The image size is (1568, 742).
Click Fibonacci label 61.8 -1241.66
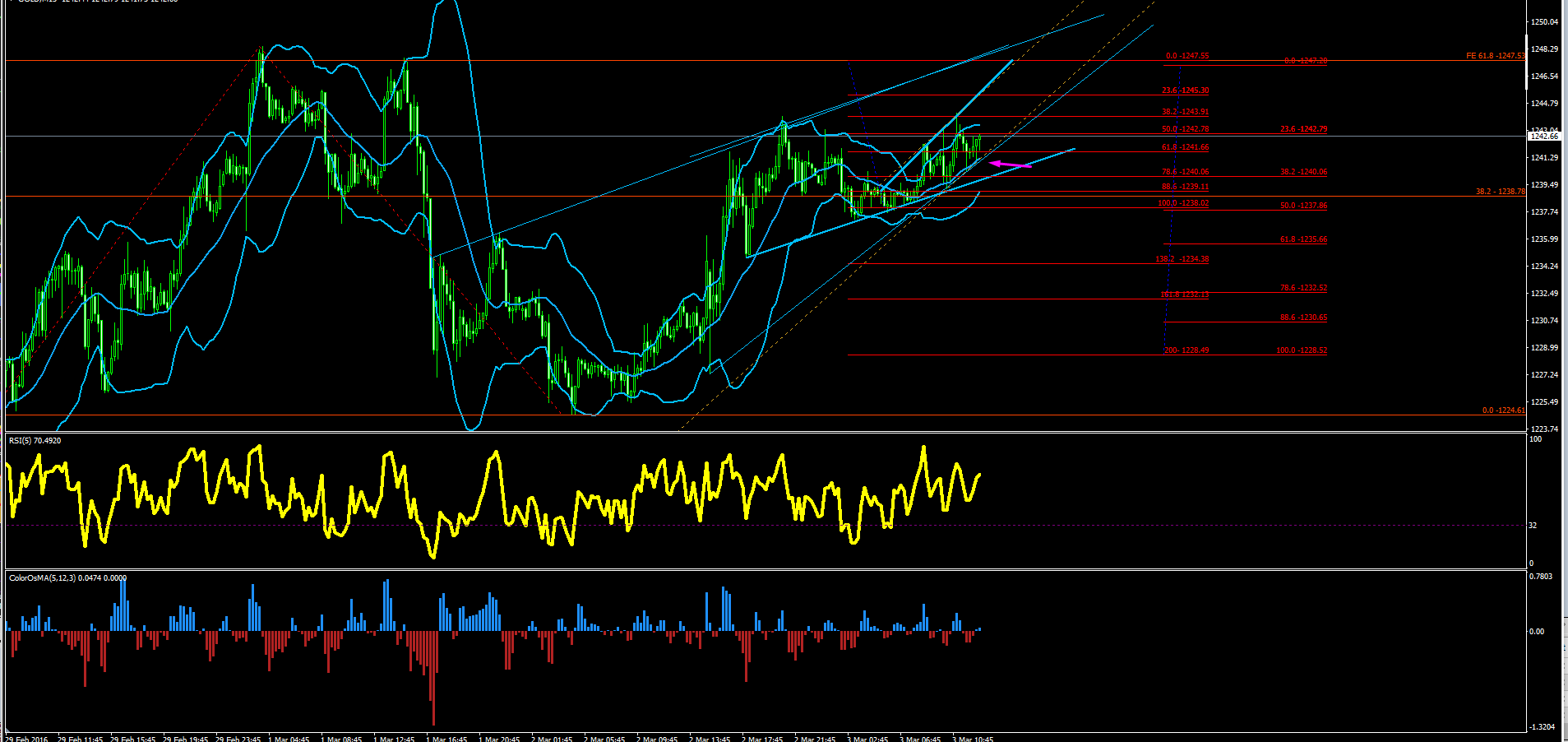pos(1185,147)
